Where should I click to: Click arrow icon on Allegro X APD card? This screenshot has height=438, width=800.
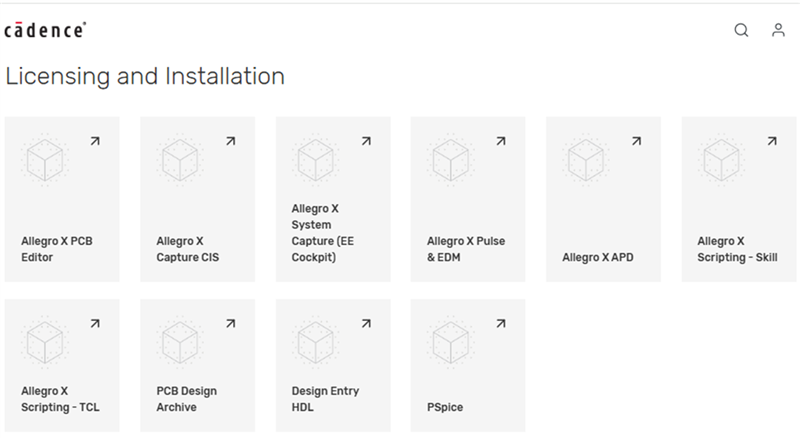click(636, 142)
